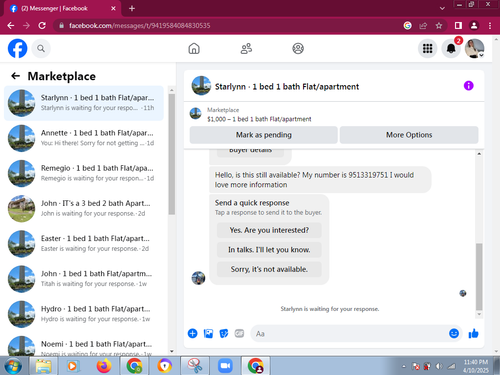The height and width of the screenshot is (375, 500).
Task: Choose a sticker icon
Action: click(224, 333)
